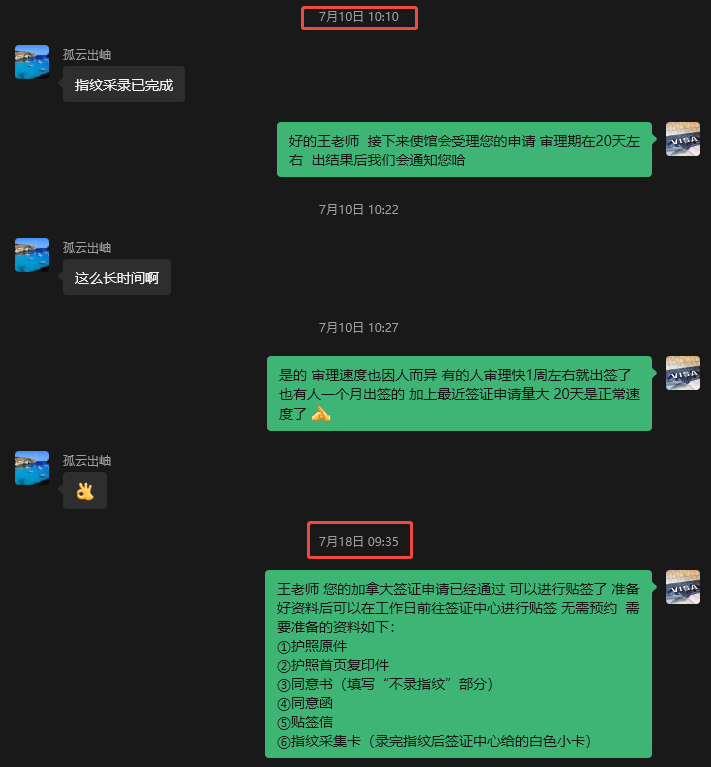Open VISA avatar beside 好的王老师 message
711x767 pixels.
pos(683,139)
